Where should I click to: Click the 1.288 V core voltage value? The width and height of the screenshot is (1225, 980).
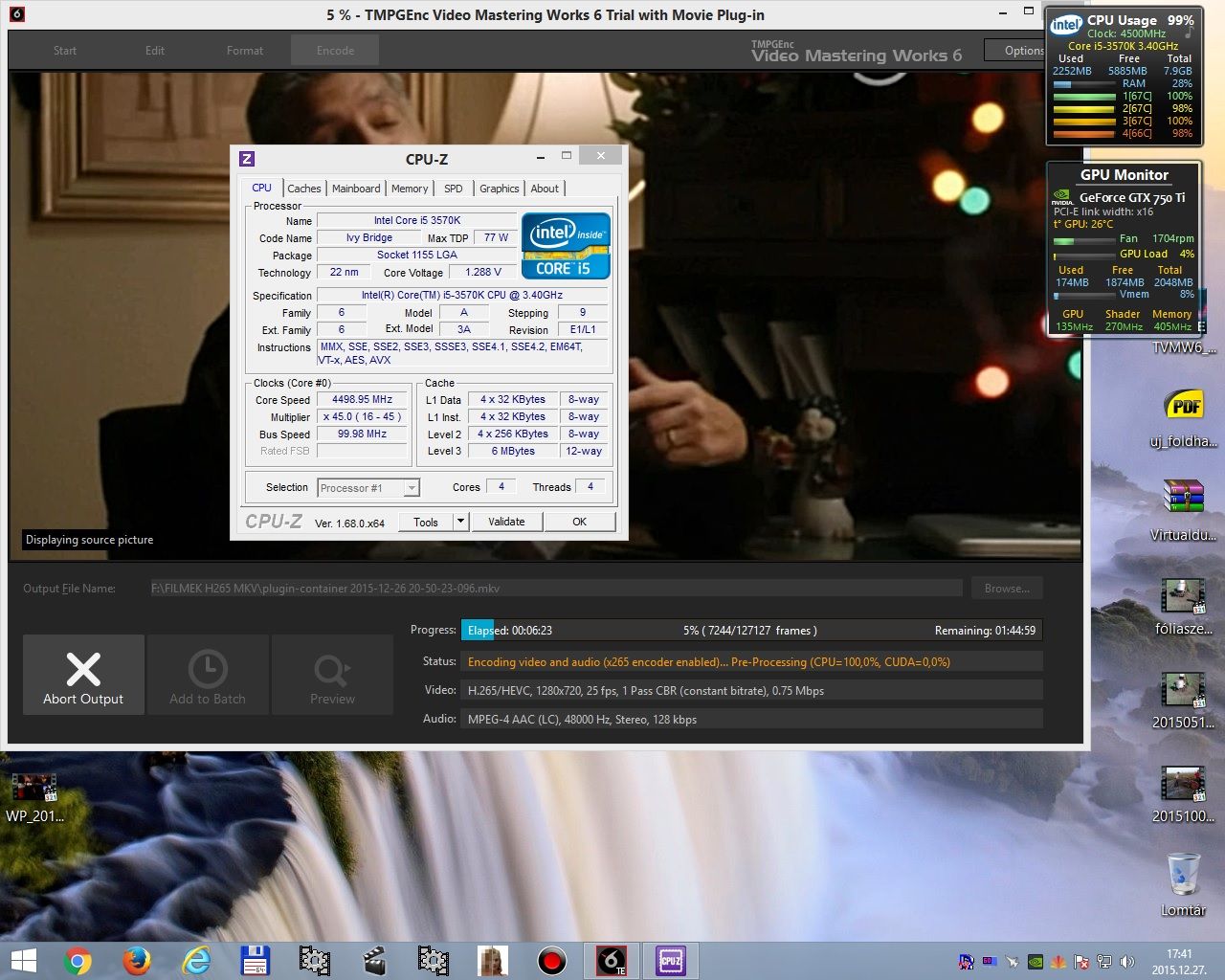coord(483,272)
